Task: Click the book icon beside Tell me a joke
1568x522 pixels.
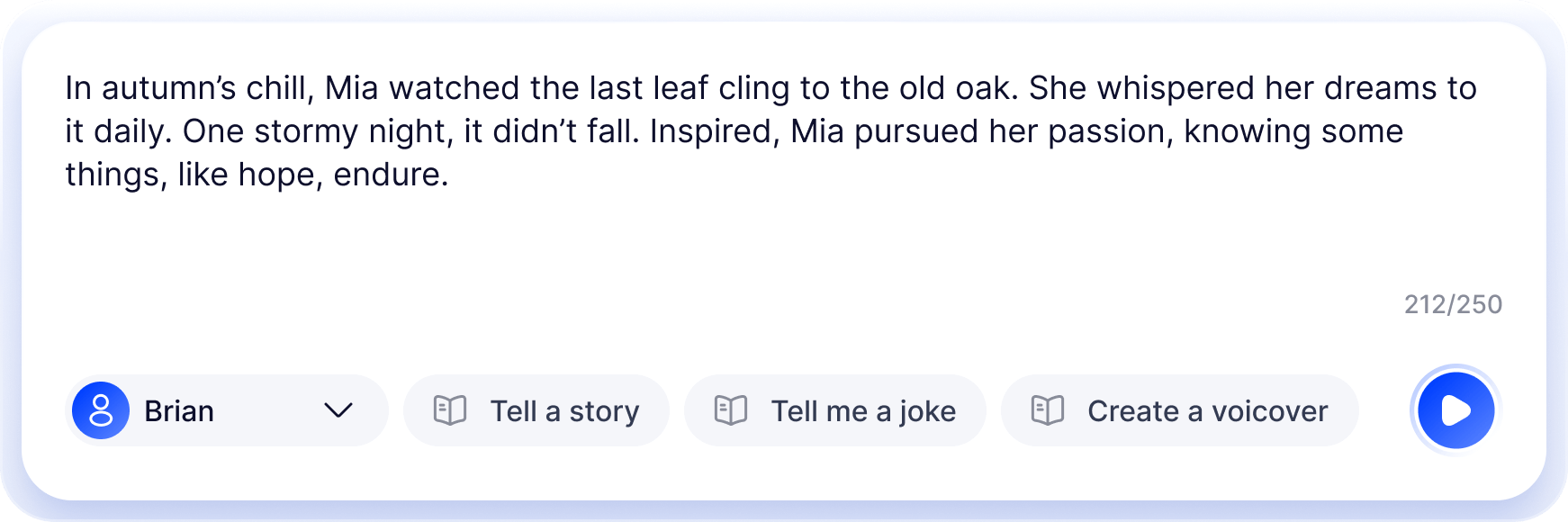Action: [731, 410]
